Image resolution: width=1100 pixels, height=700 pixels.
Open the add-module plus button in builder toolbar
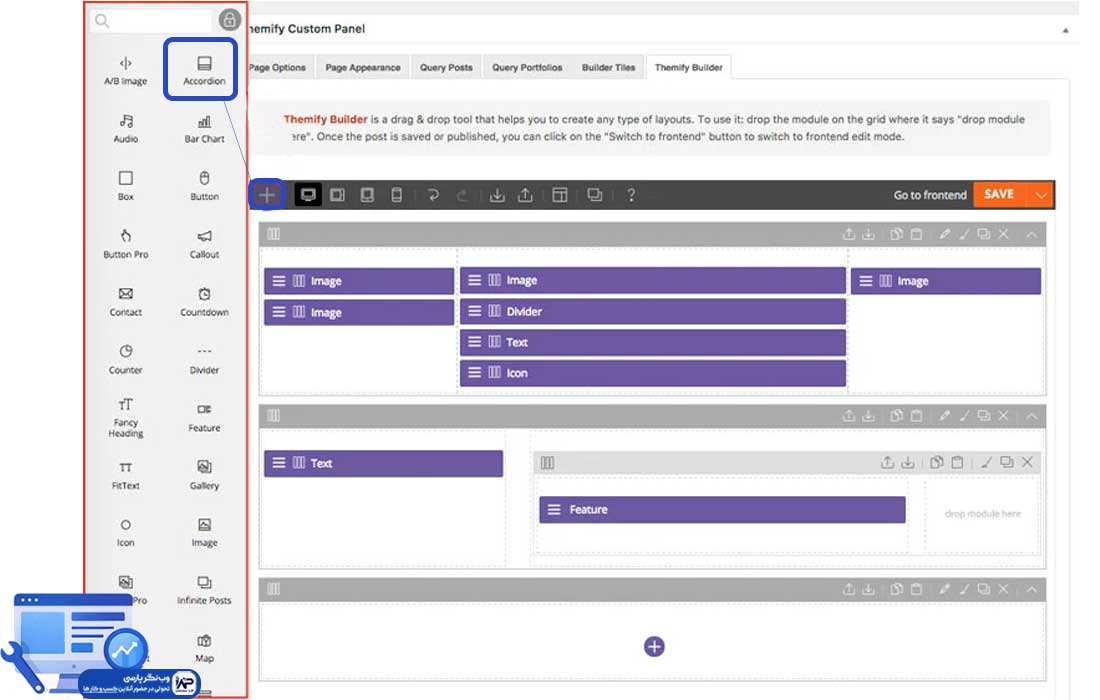point(267,195)
